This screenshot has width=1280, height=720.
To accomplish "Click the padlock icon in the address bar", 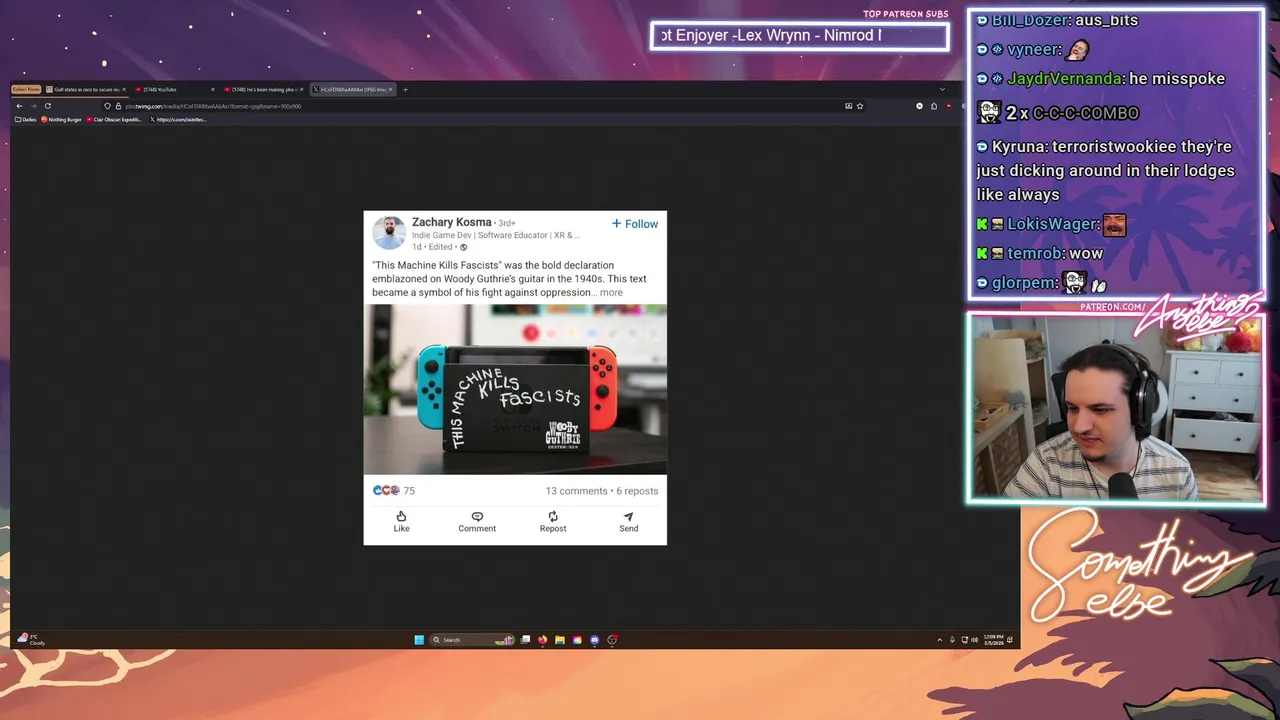I will pyautogui.click(x=118, y=106).
